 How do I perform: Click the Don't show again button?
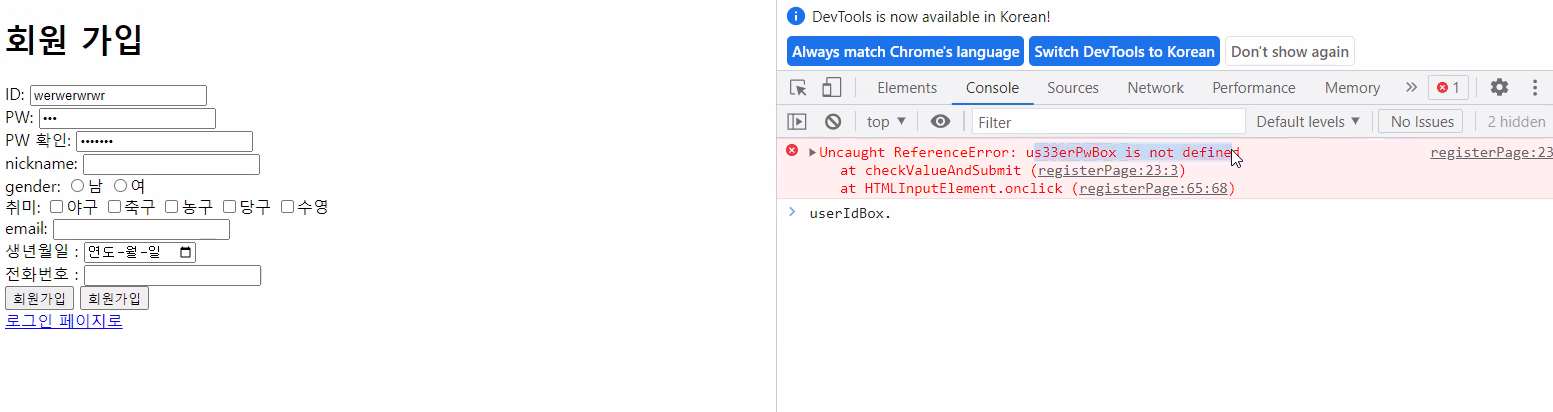pyautogui.click(x=1290, y=51)
